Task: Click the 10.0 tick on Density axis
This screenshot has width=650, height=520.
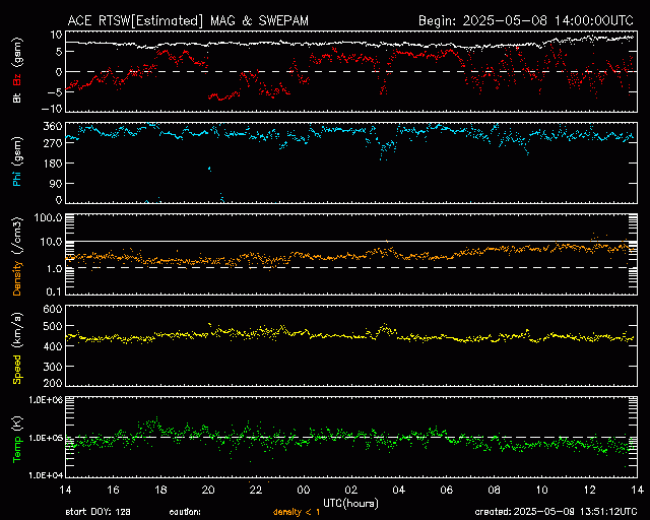Action: [51, 241]
